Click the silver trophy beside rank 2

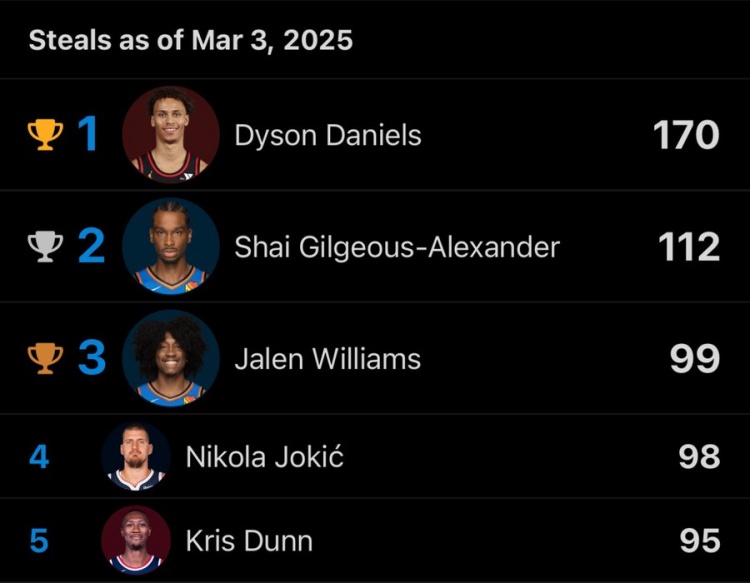45,246
